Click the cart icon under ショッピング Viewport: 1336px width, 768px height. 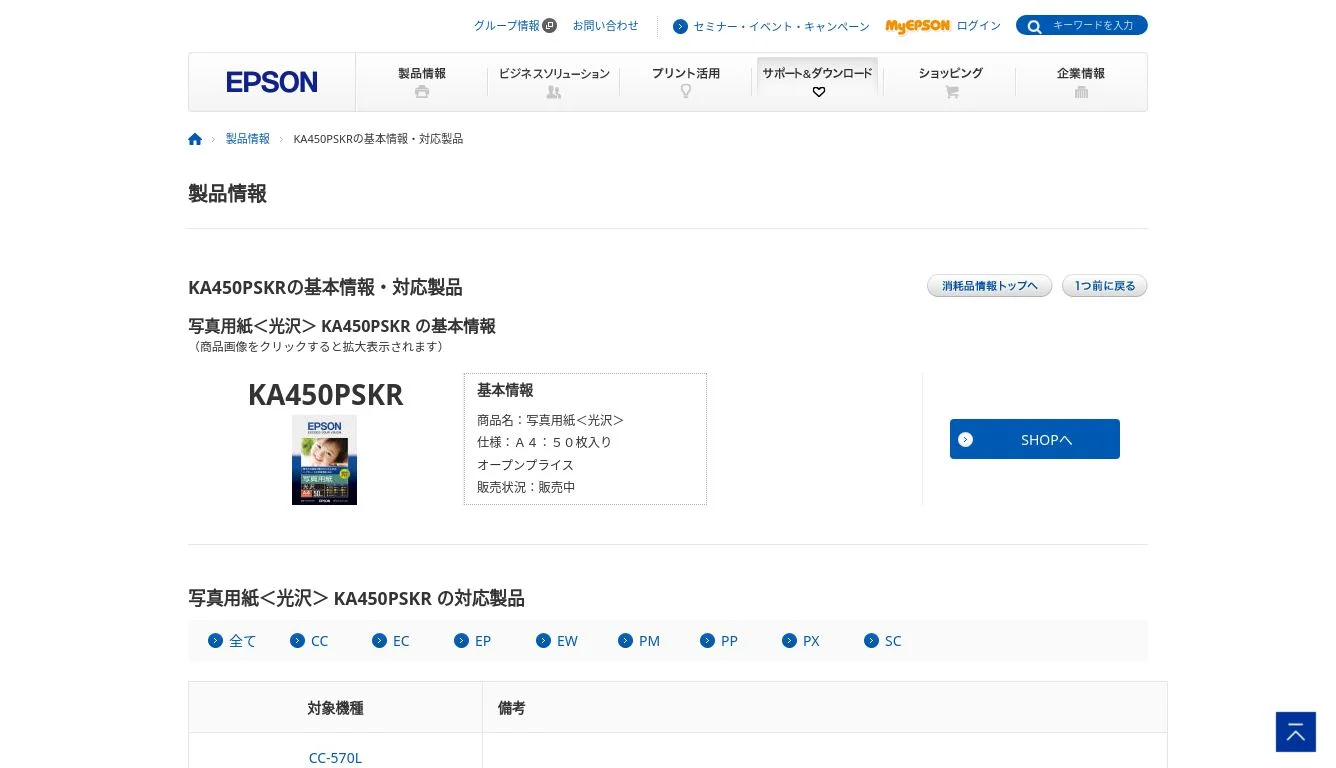click(951, 92)
